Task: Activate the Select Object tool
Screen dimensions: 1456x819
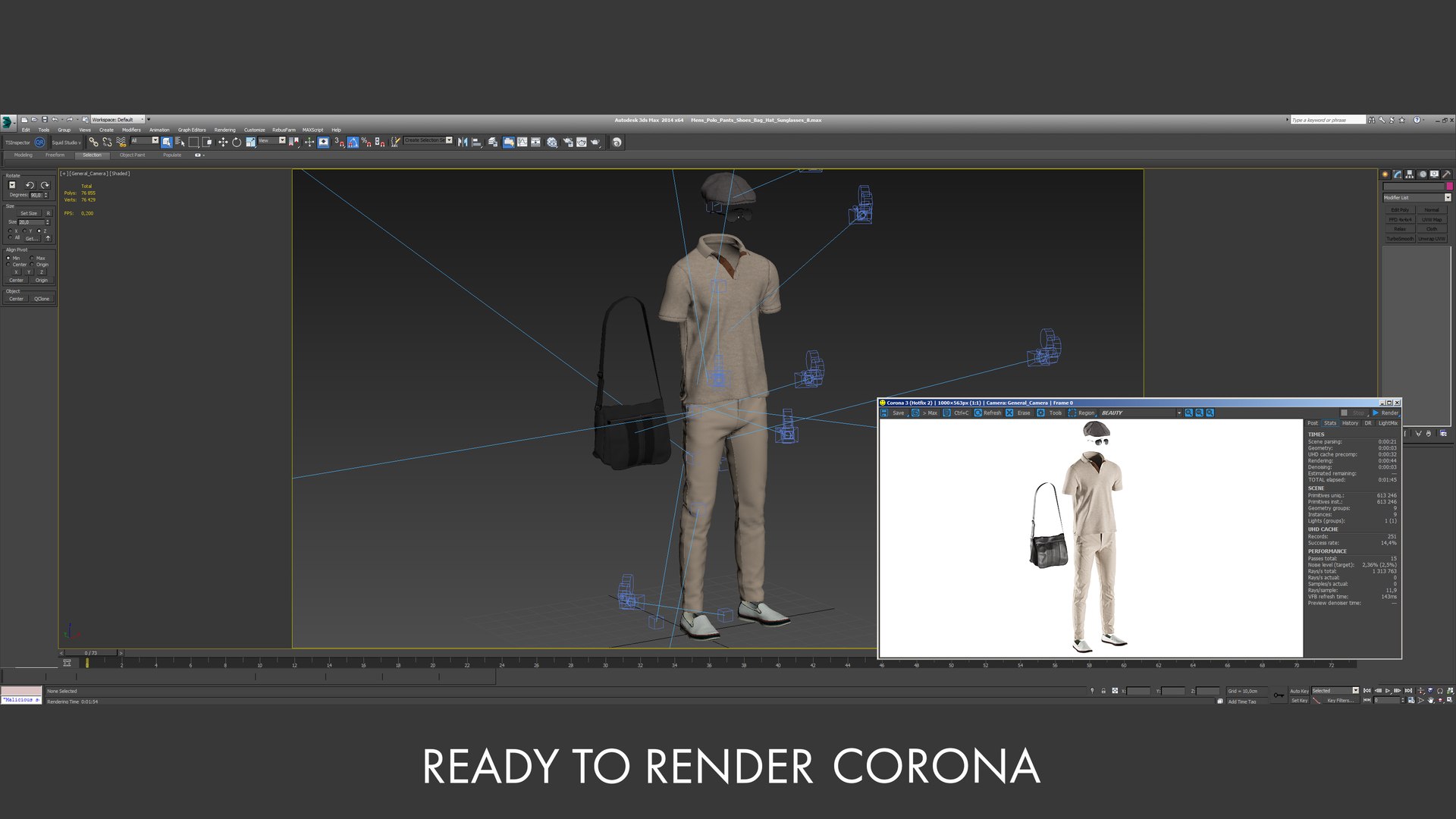Action: click(x=166, y=142)
